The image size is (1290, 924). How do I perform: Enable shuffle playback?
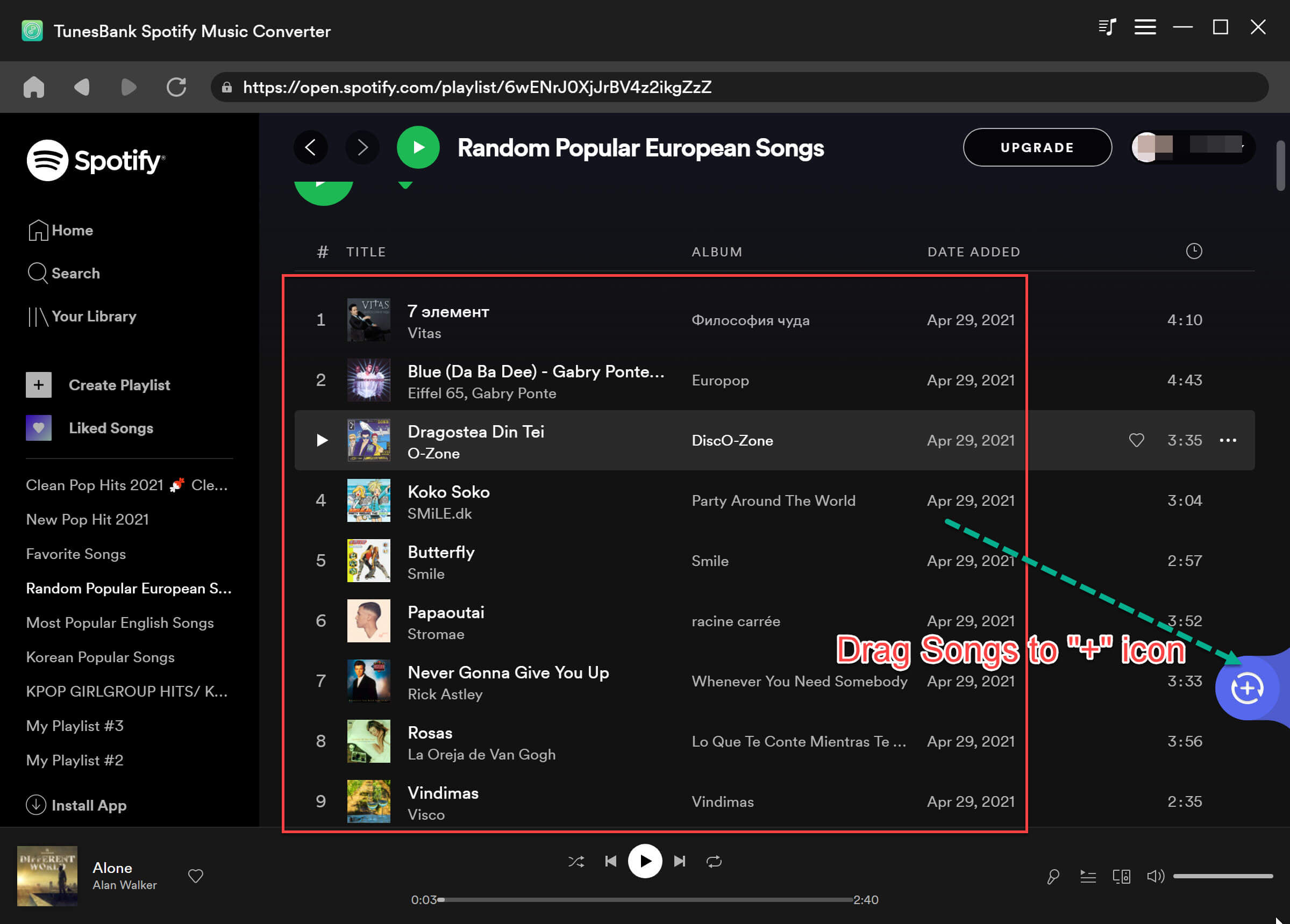(577, 861)
